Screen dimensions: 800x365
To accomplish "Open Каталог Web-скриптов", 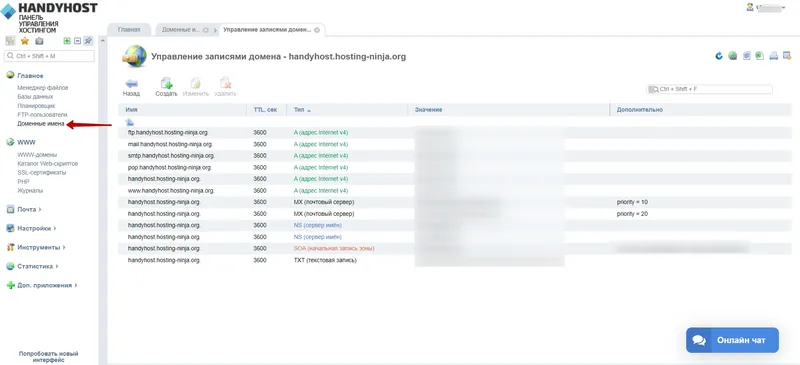I will click(x=47, y=163).
